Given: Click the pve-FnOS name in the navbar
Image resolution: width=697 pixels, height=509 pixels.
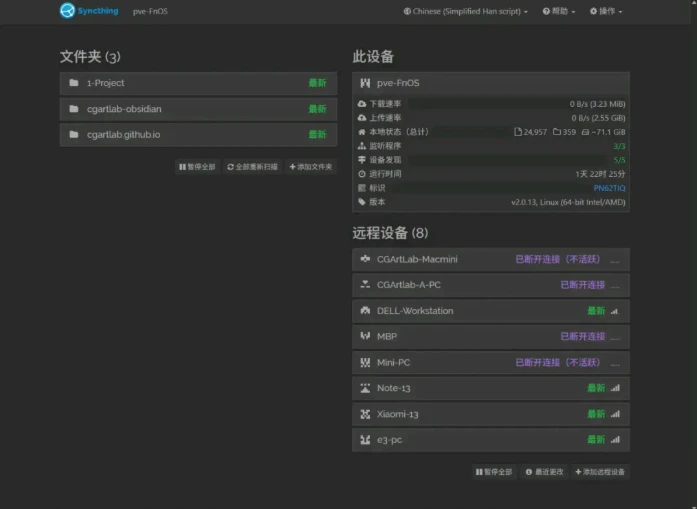Looking at the screenshot, I should click(x=150, y=12).
